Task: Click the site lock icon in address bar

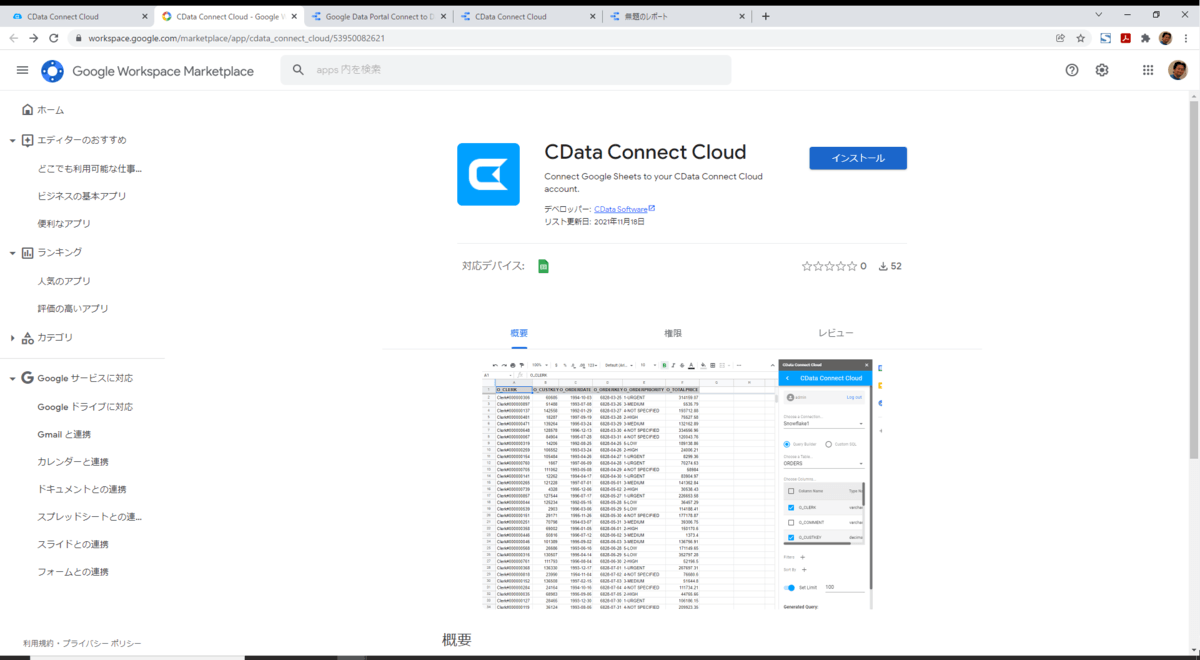Action: (x=78, y=38)
